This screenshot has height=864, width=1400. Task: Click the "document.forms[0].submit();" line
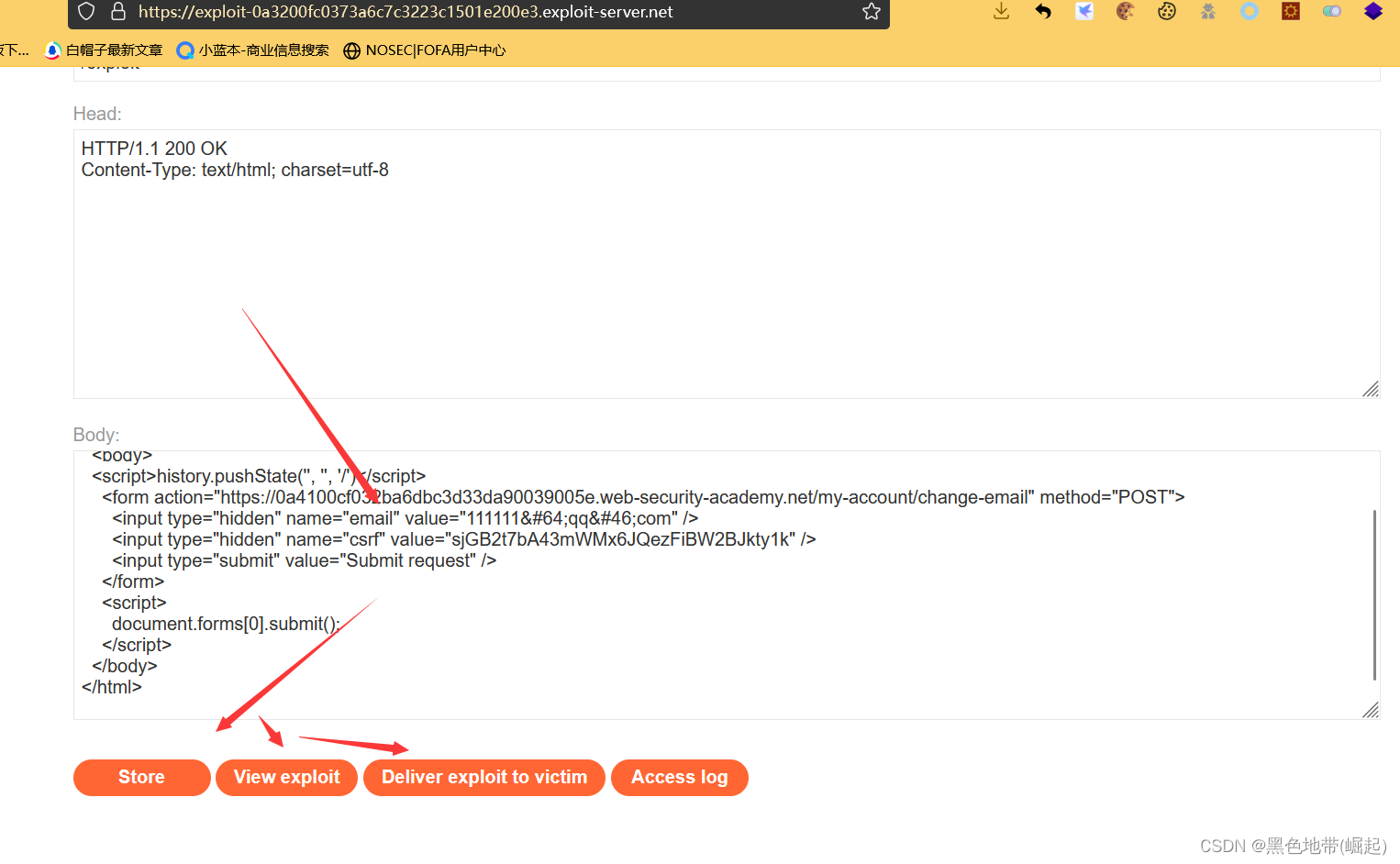(226, 624)
